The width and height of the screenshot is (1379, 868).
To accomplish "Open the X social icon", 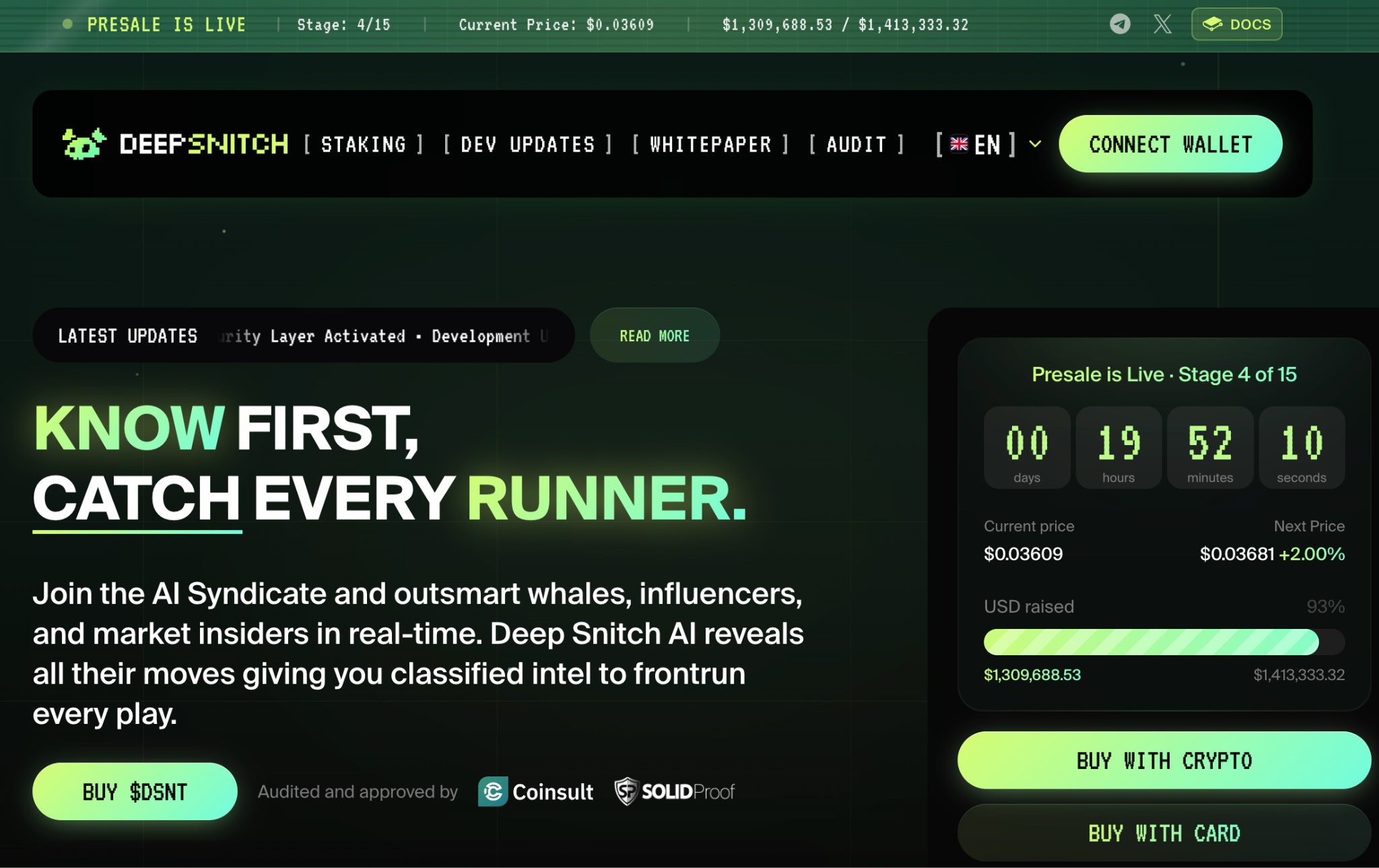I will 1162,24.
